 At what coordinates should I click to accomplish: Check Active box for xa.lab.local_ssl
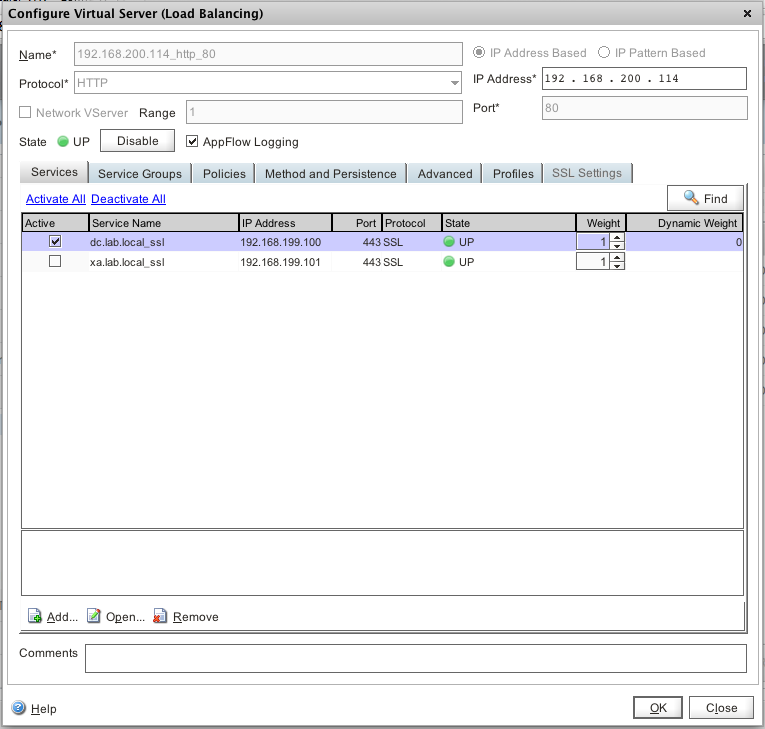55,262
